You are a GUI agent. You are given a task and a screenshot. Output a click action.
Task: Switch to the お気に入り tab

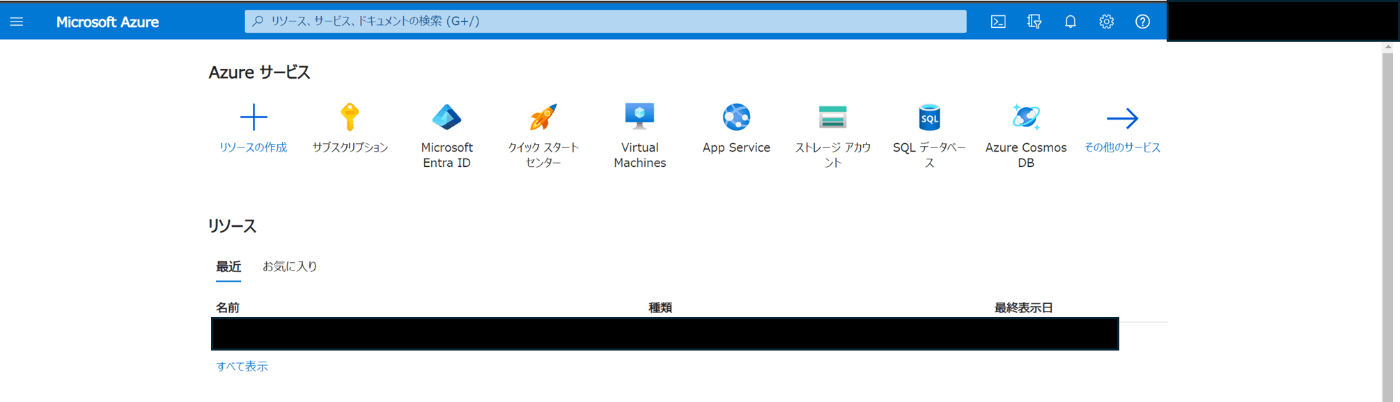tap(290, 266)
